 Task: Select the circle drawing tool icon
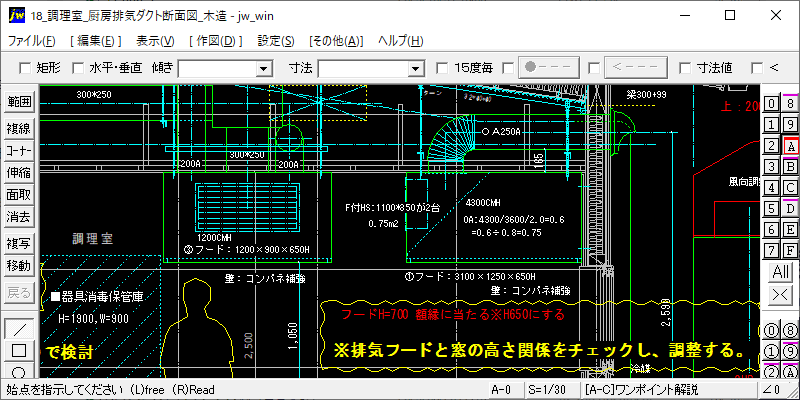(x=19, y=370)
